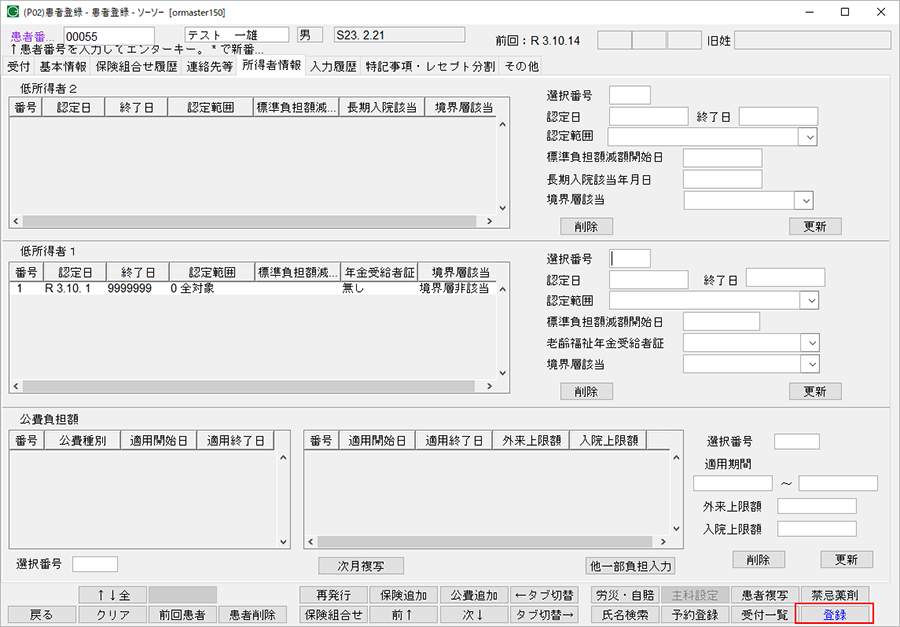Open the 禁忌薬剤 contraindicated drugs screen
900x627 pixels.
click(833, 594)
